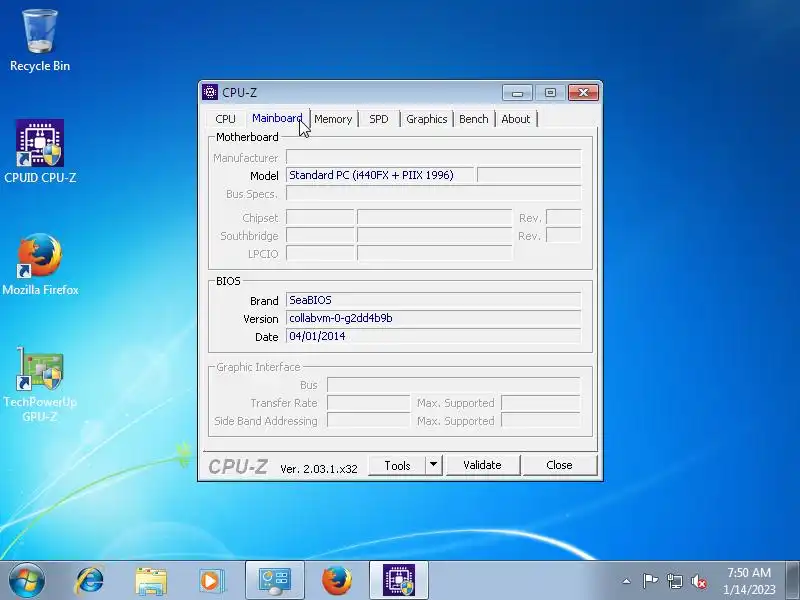Select the Mainboard tab

[x=277, y=118]
